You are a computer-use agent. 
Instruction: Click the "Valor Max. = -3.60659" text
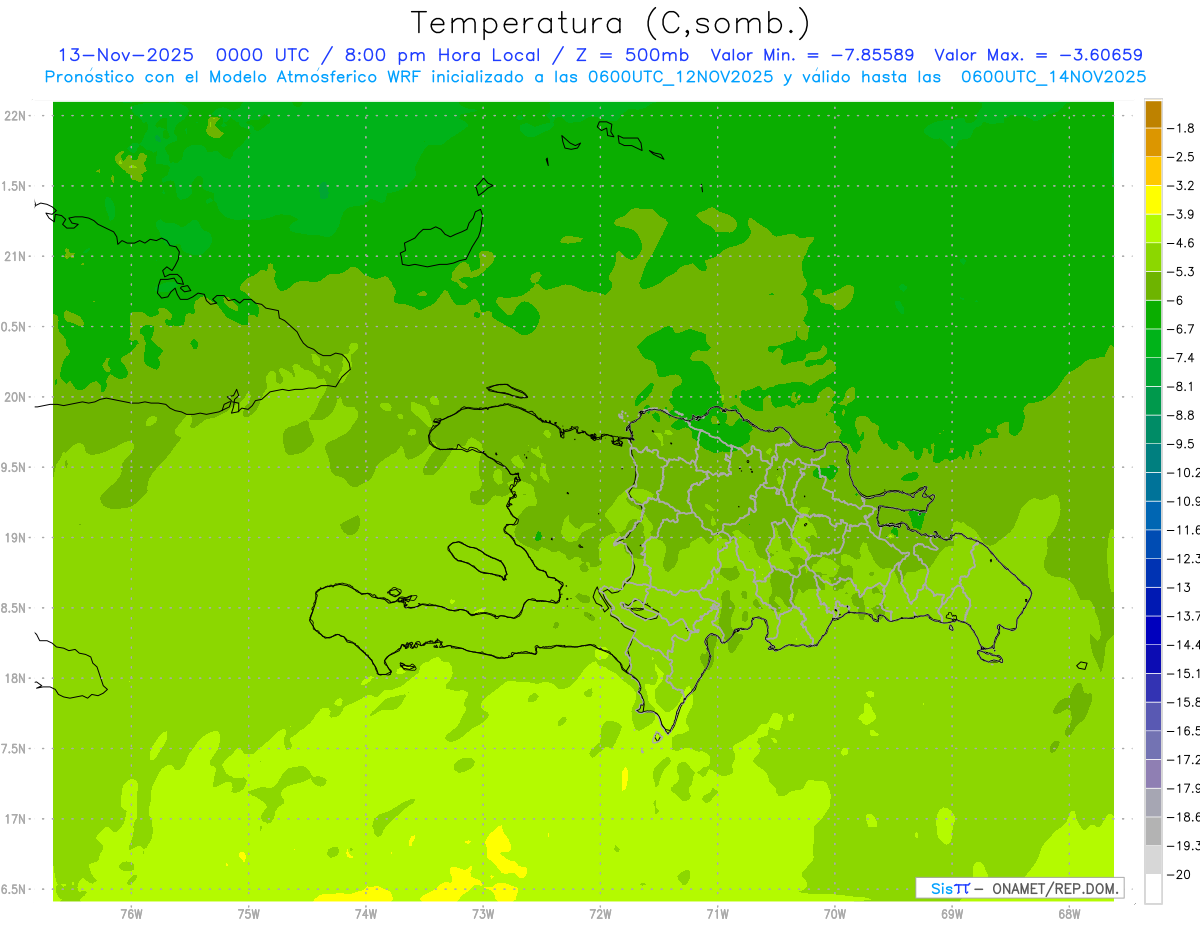coord(1038,55)
